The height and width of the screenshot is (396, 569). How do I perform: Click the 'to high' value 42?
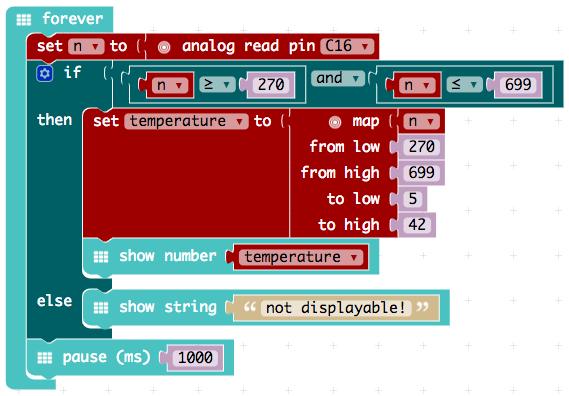417,225
